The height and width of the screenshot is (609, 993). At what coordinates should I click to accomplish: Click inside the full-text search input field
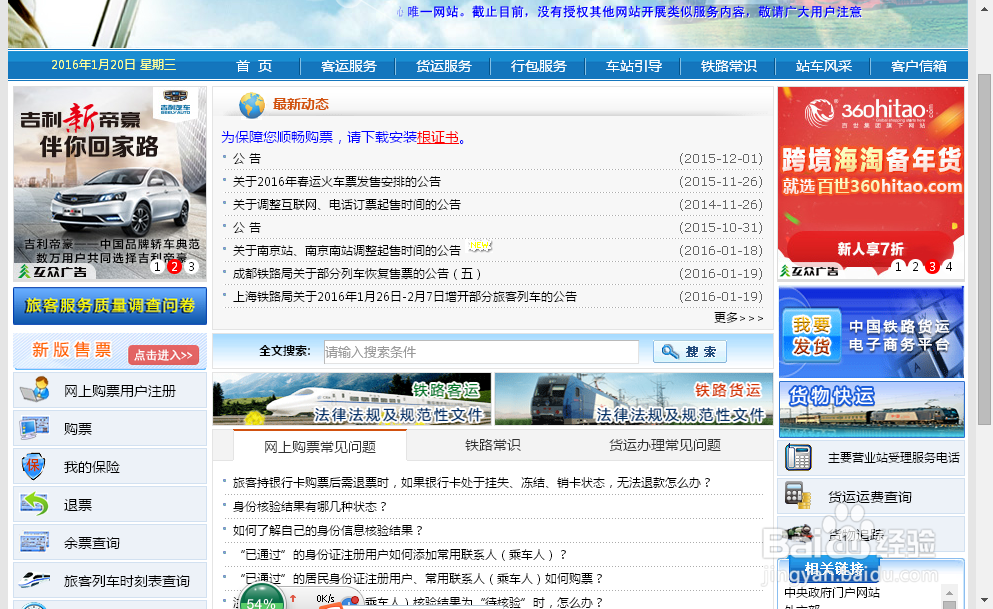pos(480,351)
